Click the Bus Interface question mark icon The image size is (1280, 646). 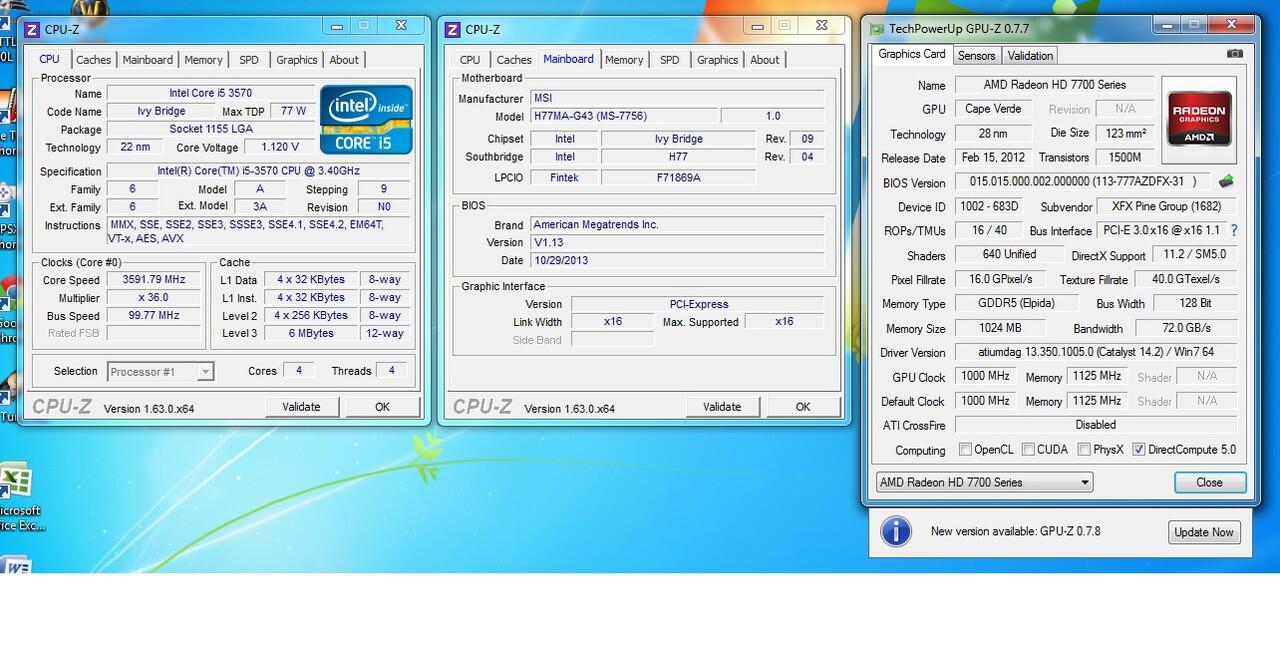pyautogui.click(x=1234, y=230)
